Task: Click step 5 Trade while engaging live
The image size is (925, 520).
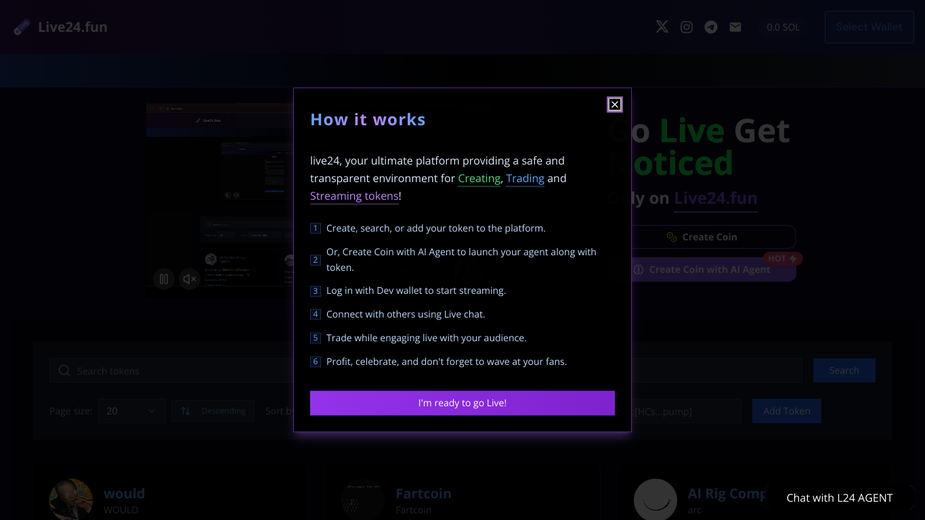Action: (426, 338)
